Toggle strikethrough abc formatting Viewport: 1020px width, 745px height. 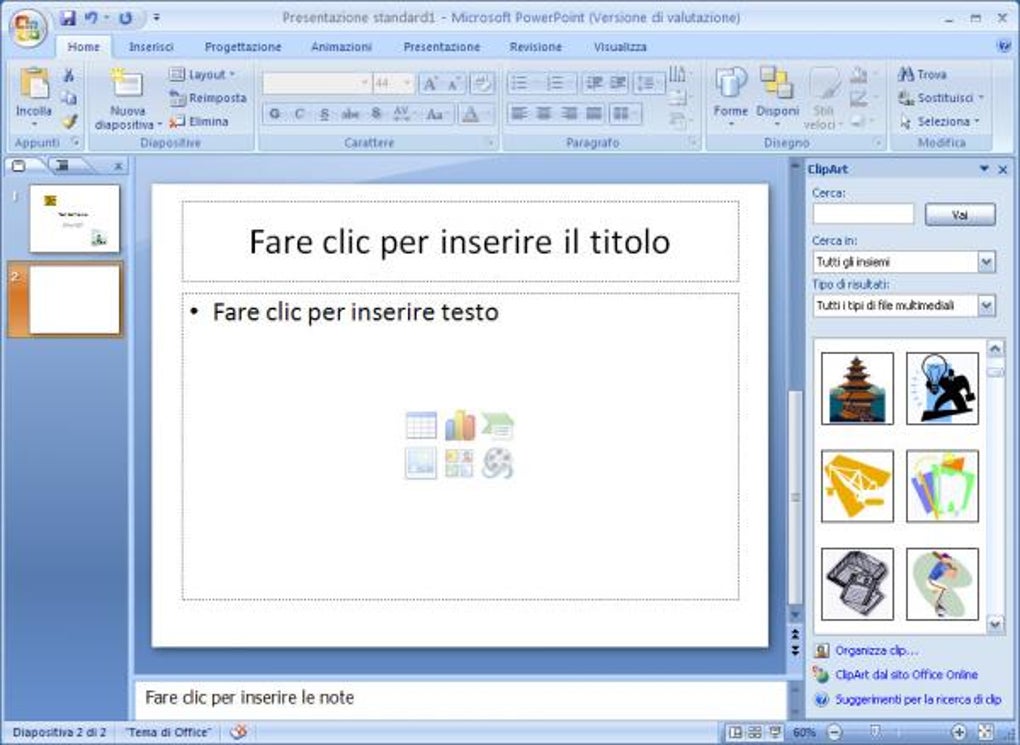pyautogui.click(x=350, y=115)
